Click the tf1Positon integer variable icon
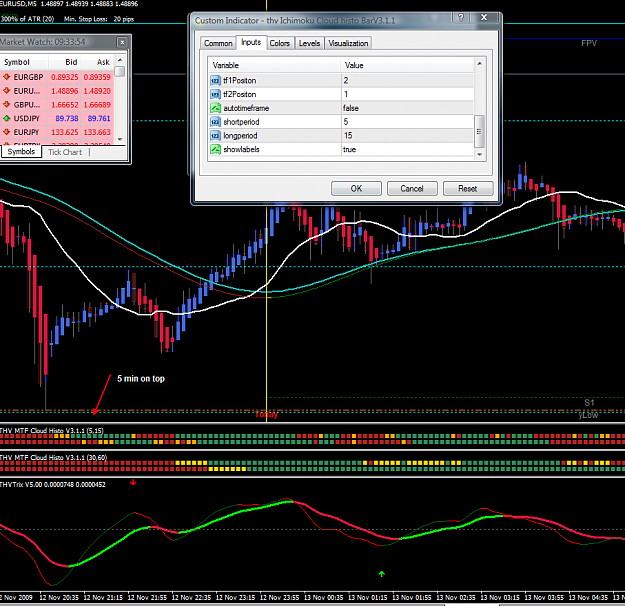 pyautogui.click(x=215, y=81)
